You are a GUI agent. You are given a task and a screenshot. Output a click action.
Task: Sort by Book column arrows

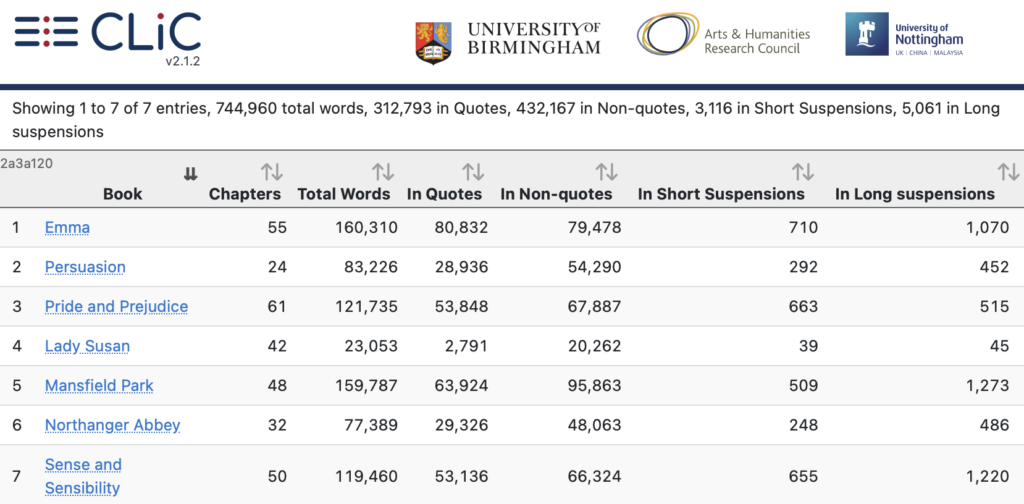[190, 174]
